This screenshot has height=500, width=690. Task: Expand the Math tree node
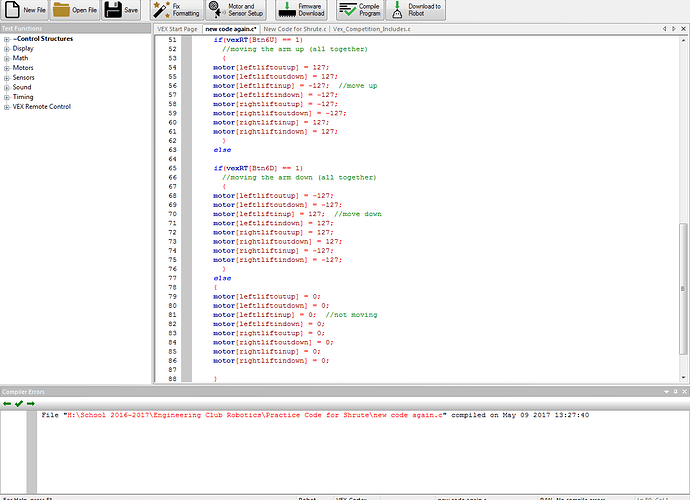point(7,59)
